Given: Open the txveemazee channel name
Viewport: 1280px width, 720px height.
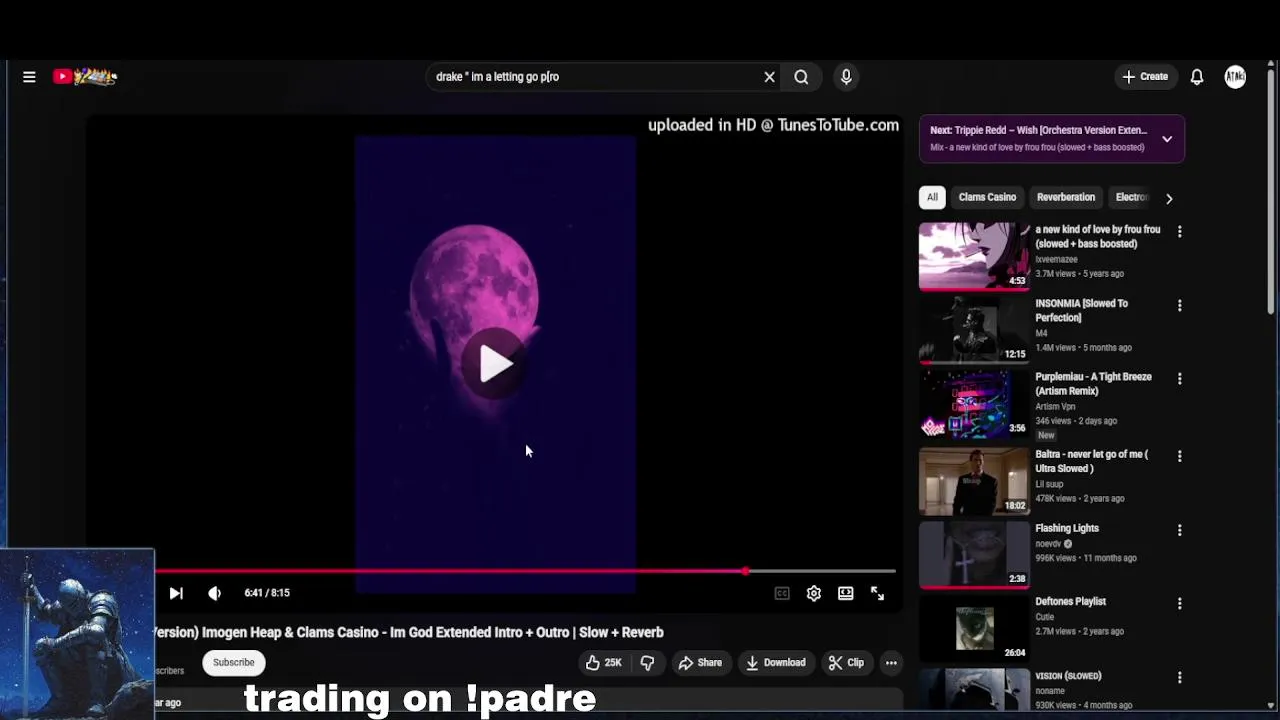Looking at the screenshot, I should 1056,259.
